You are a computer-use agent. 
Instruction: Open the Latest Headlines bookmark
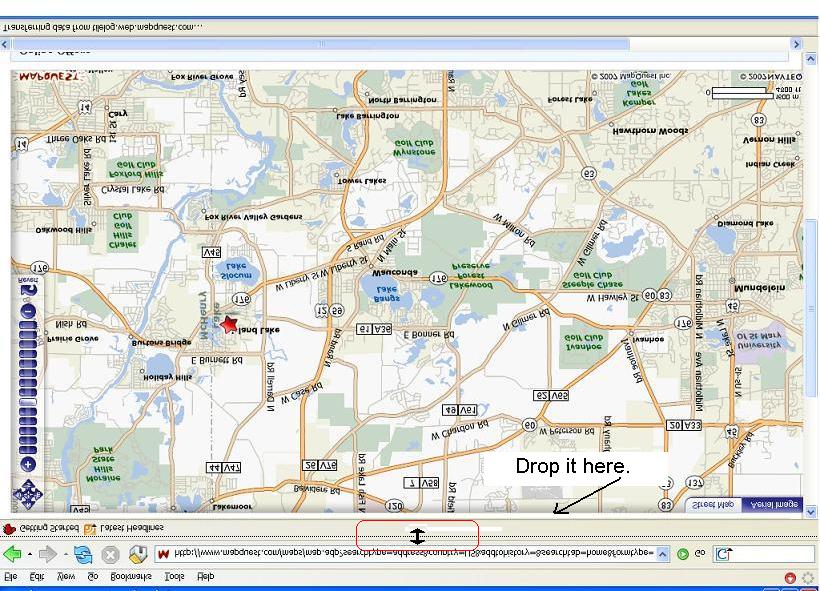[x=124, y=528]
